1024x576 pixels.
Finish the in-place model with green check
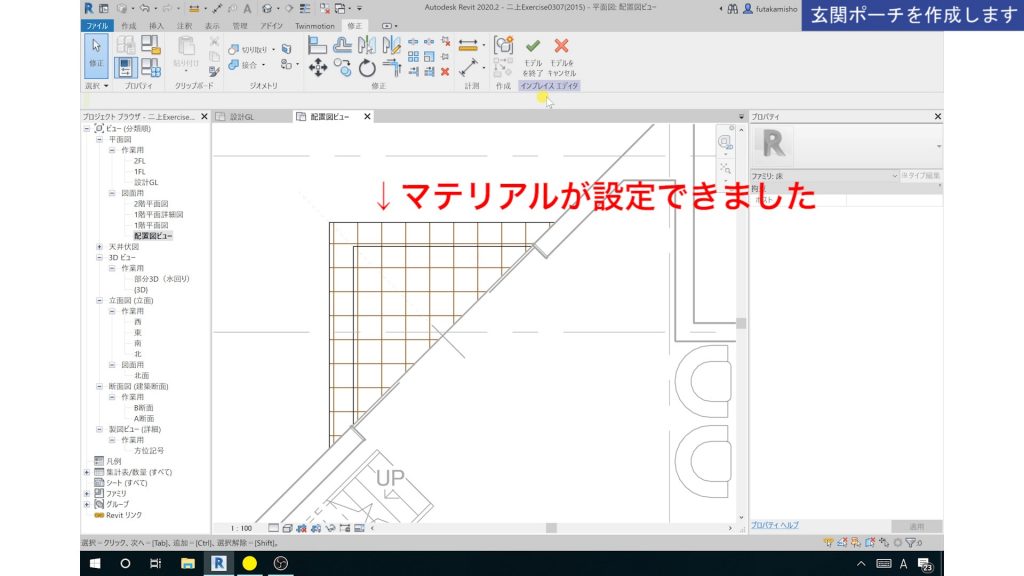tap(533, 46)
